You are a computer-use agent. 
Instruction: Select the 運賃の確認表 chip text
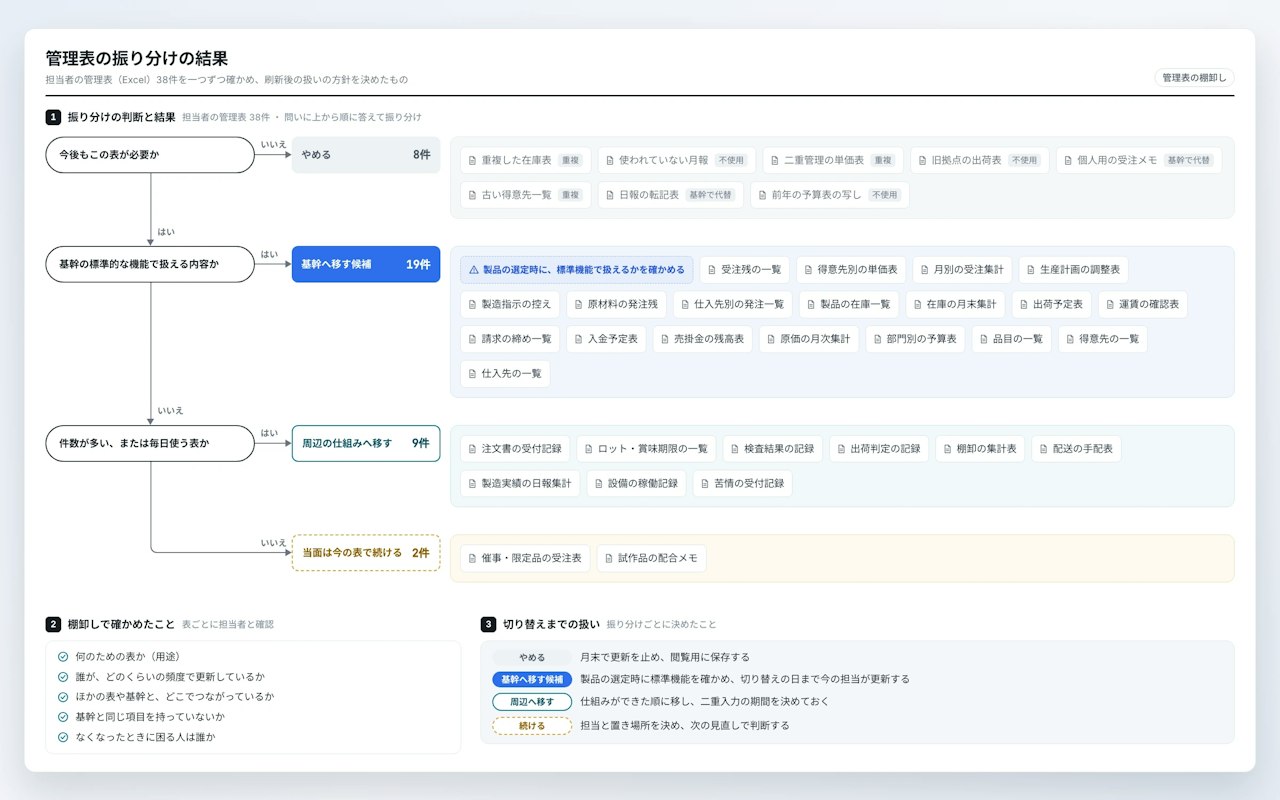coord(1149,304)
